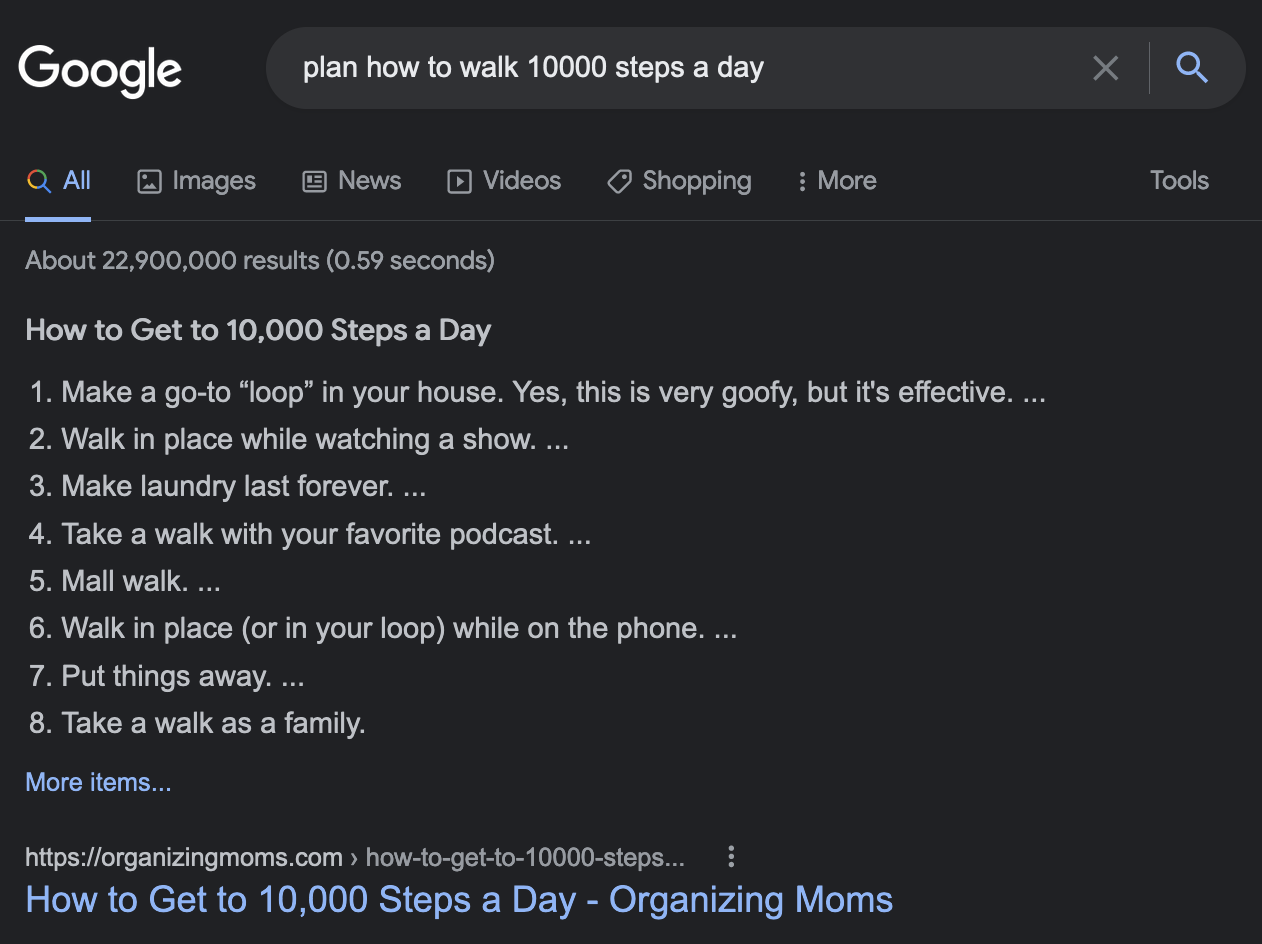Open the Organizing Moms result title link

tap(459, 899)
